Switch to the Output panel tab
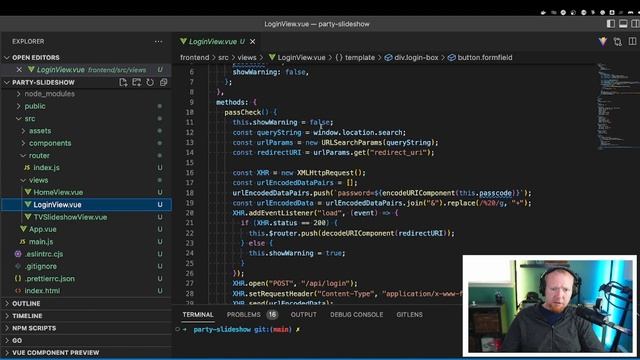Viewport: 640px width, 360px height. tap(304, 315)
